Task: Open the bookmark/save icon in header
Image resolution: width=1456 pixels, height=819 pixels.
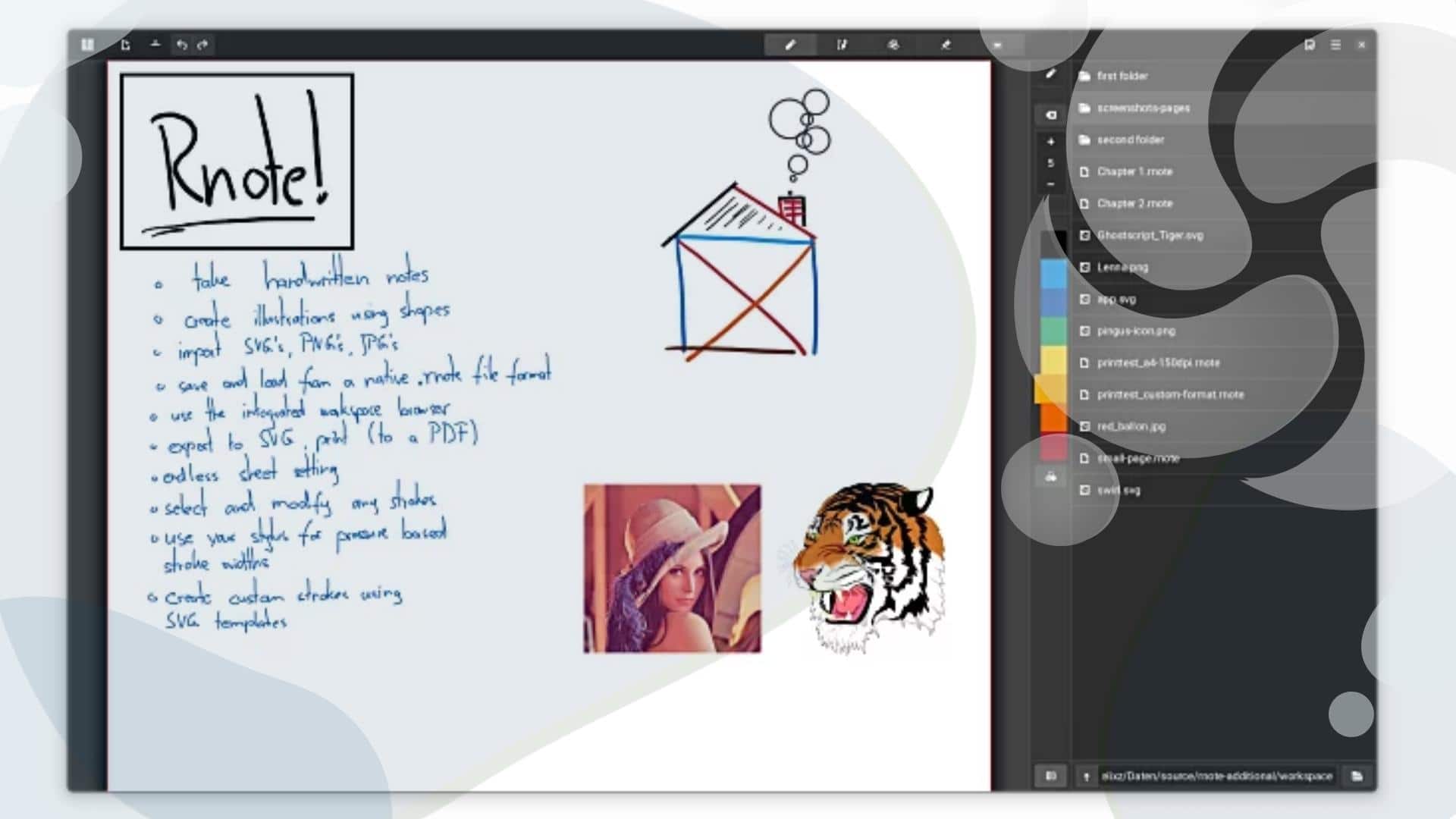Action: (x=1310, y=45)
